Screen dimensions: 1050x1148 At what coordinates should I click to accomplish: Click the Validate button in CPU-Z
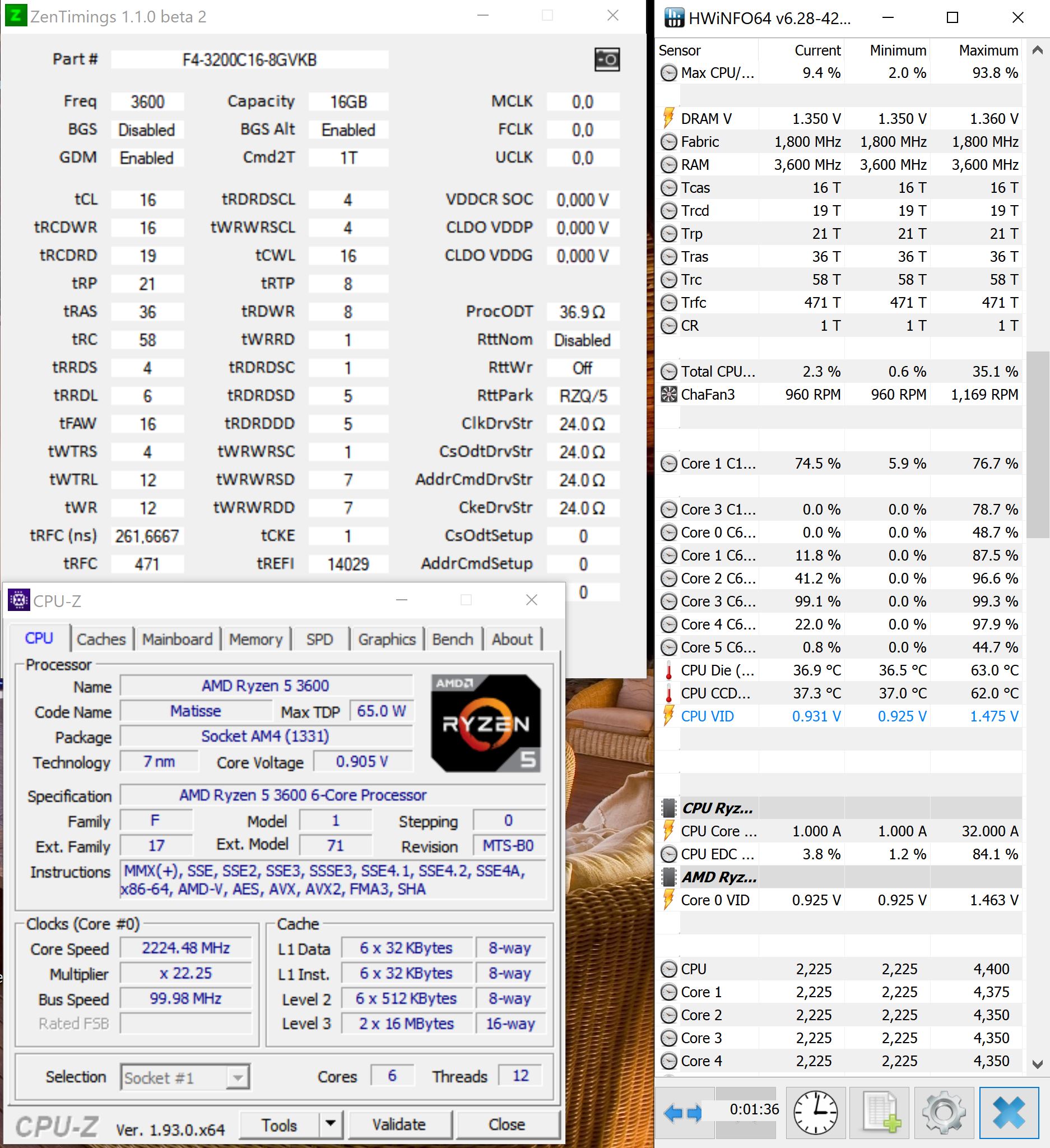click(399, 1124)
